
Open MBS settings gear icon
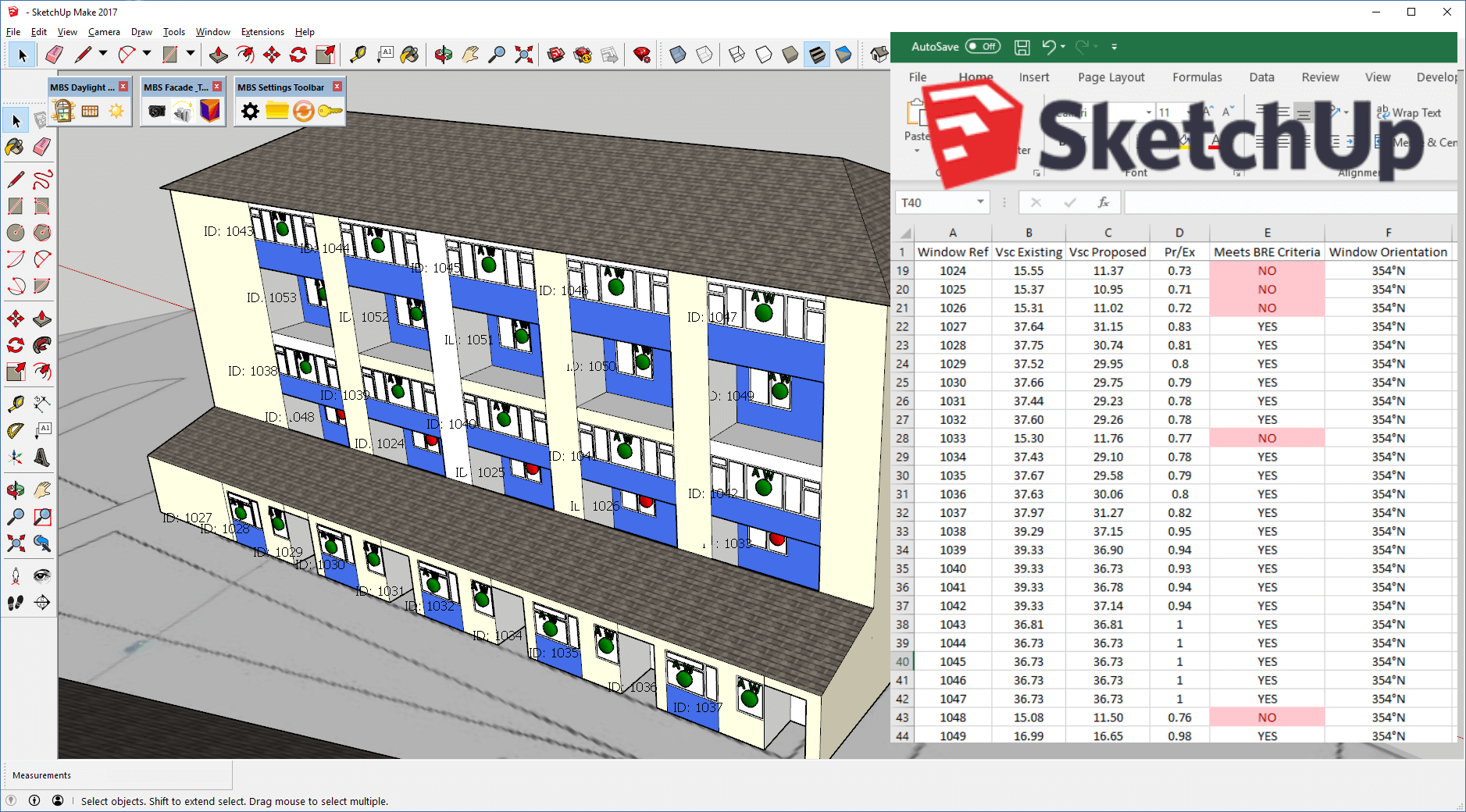point(250,112)
